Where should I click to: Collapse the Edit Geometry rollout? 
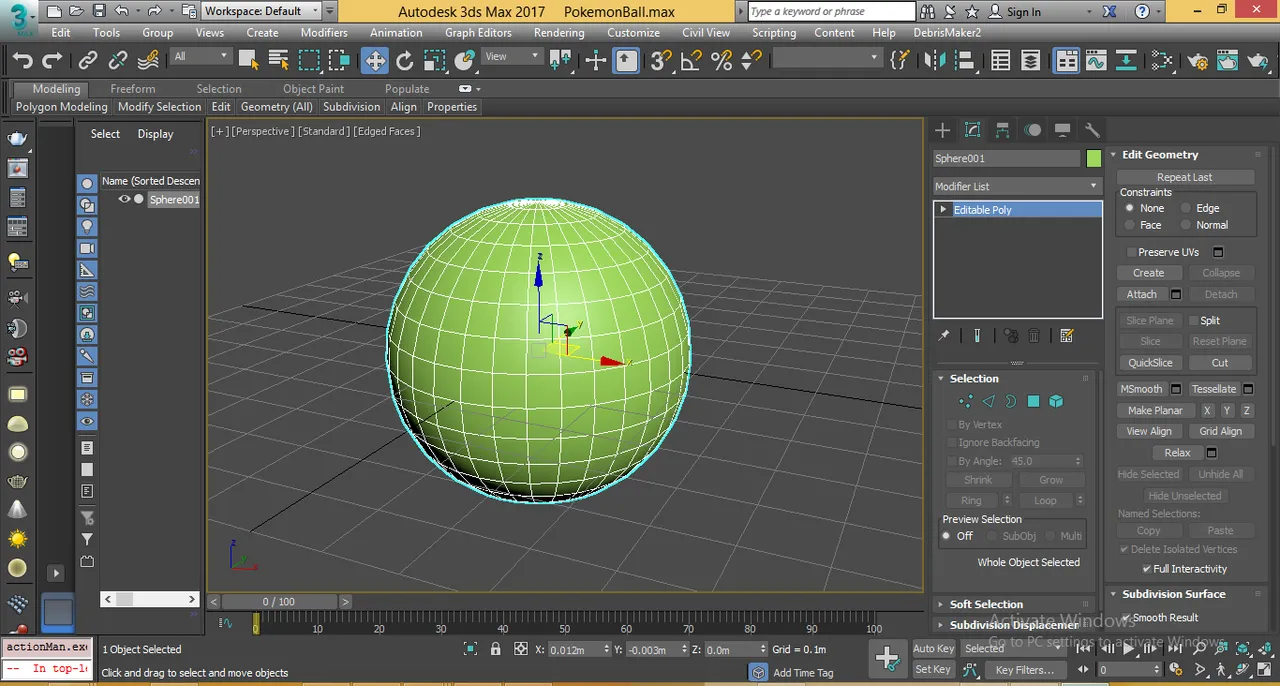tap(1114, 155)
